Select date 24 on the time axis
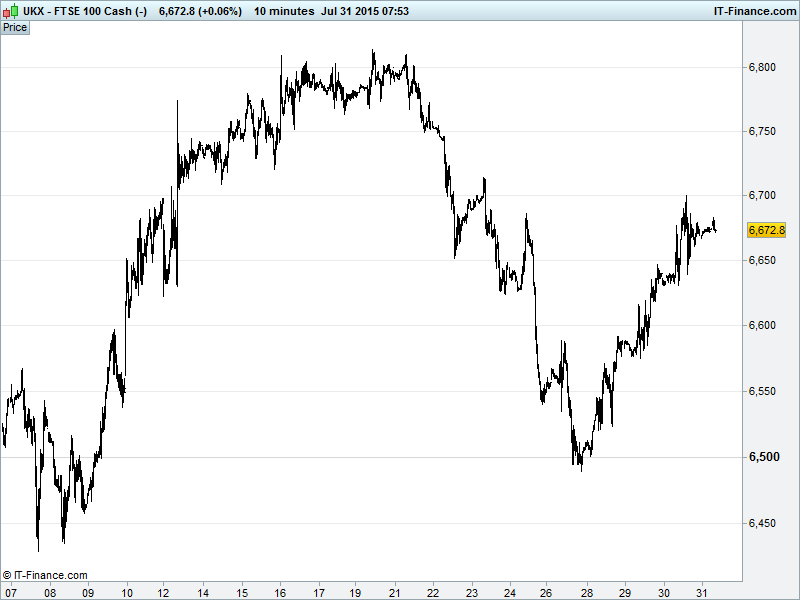800x600 pixels. click(x=510, y=591)
